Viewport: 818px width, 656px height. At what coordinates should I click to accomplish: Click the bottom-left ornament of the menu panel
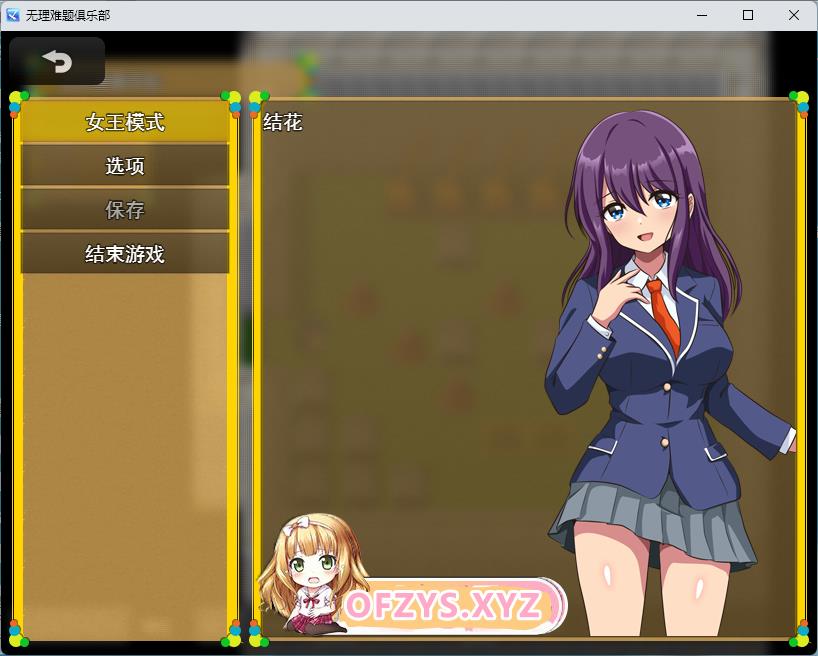[18, 634]
